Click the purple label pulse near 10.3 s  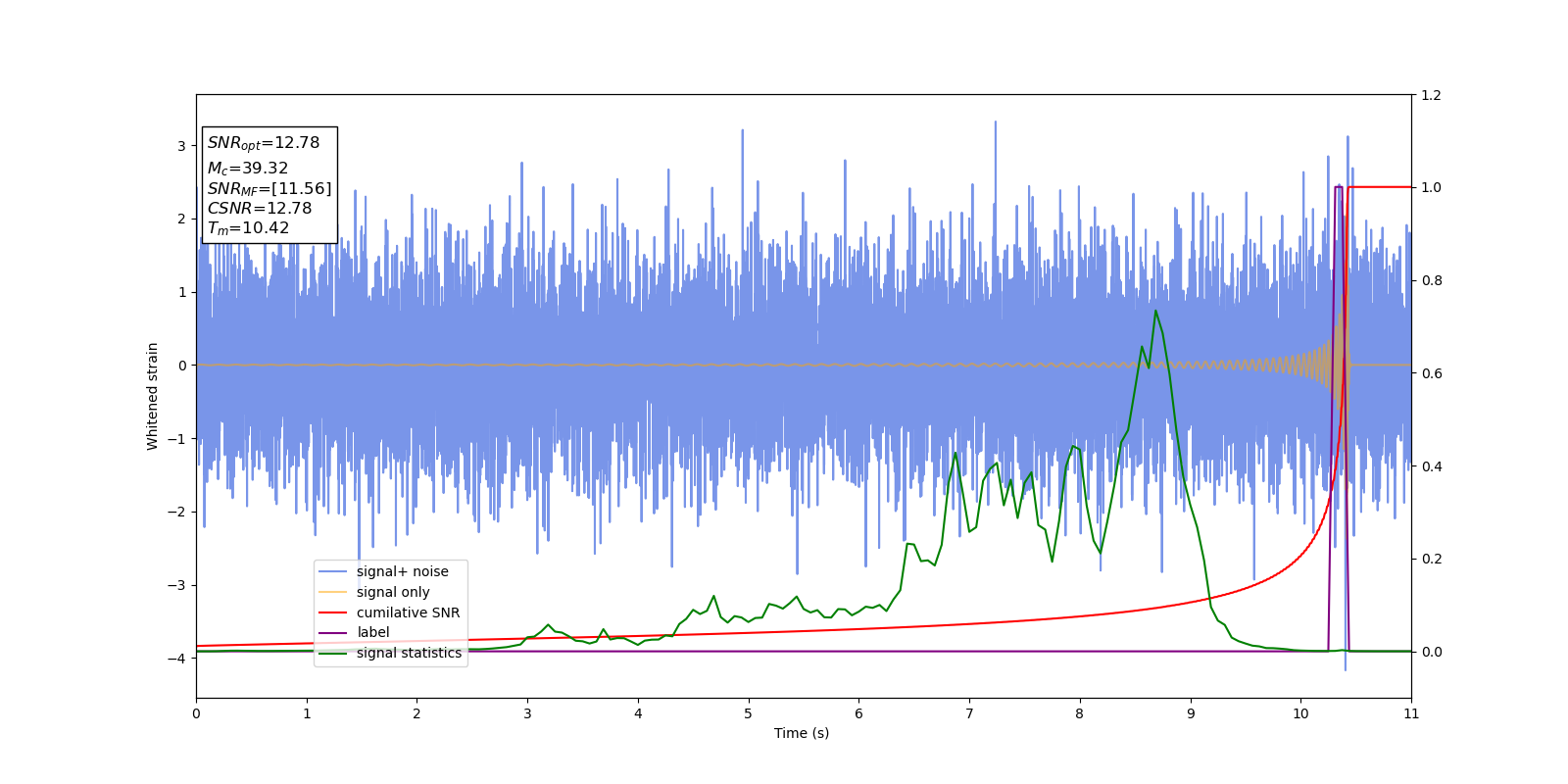point(1338,186)
